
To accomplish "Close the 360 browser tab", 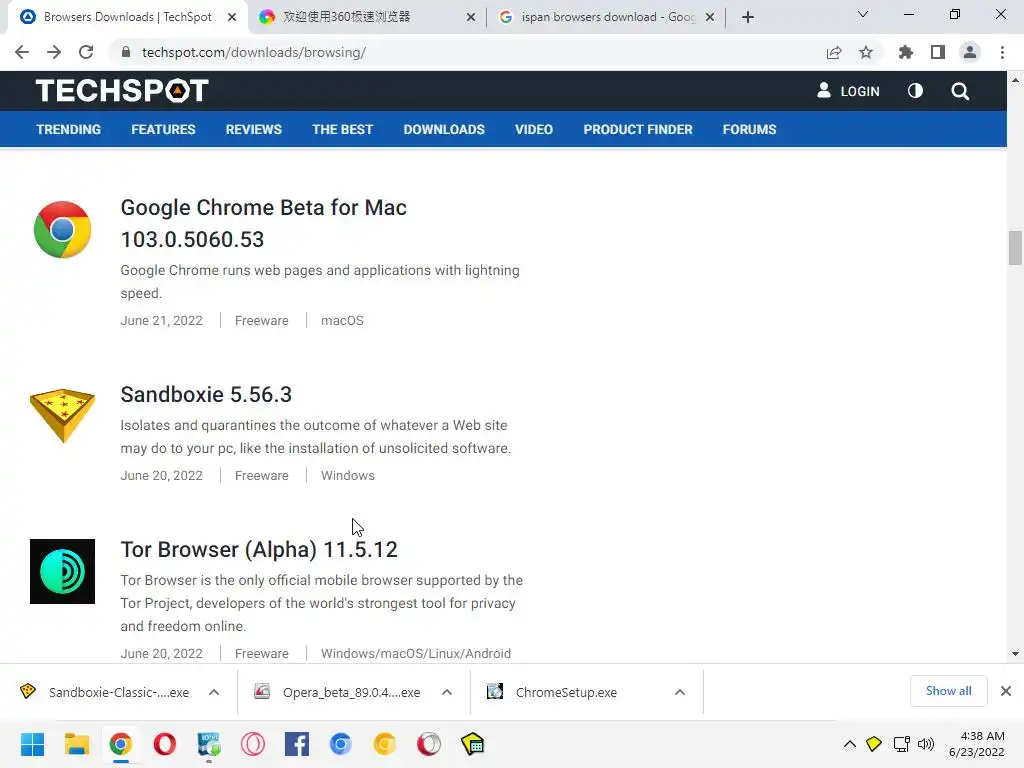I will [470, 17].
